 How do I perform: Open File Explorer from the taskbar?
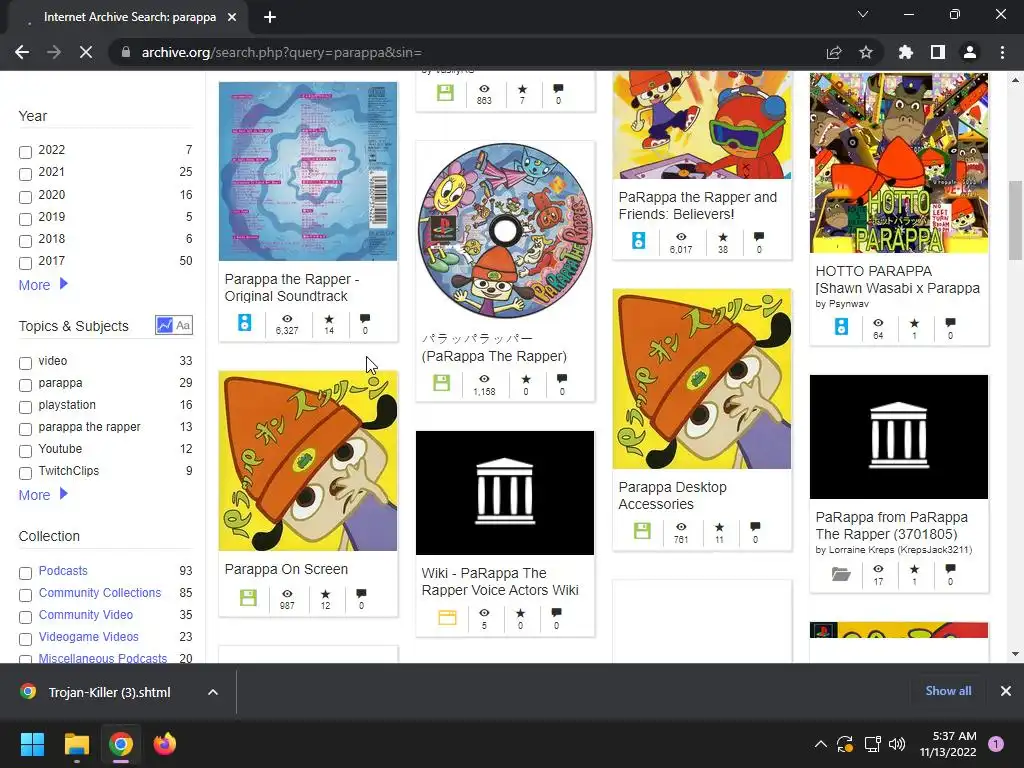(x=76, y=744)
